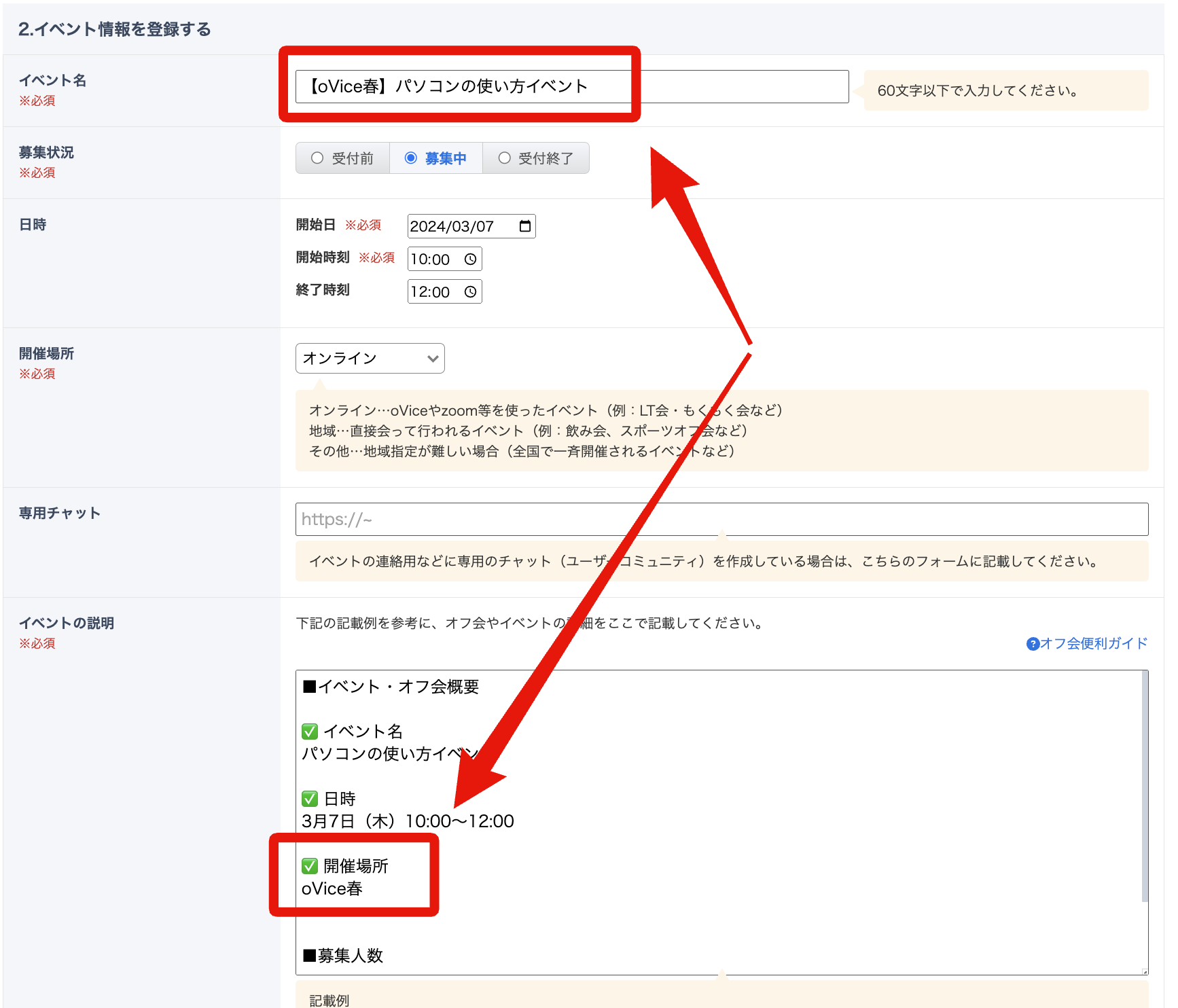Viewport: 1178px width, 1008px height.
Task: Click the clock icon beside 10:00 start time
Action: [x=470, y=259]
